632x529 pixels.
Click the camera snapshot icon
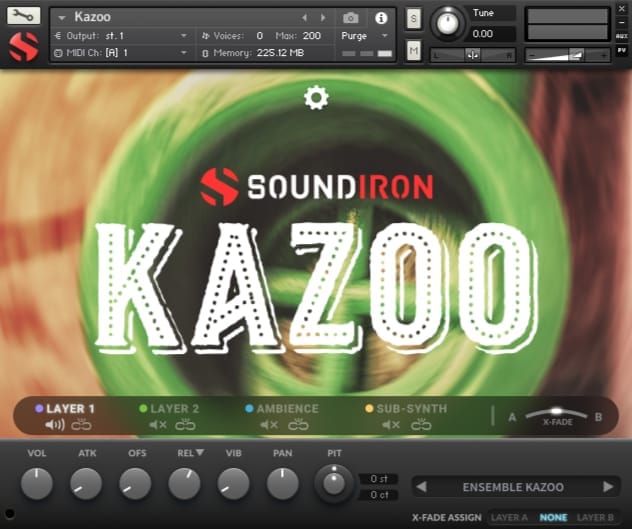tap(351, 18)
